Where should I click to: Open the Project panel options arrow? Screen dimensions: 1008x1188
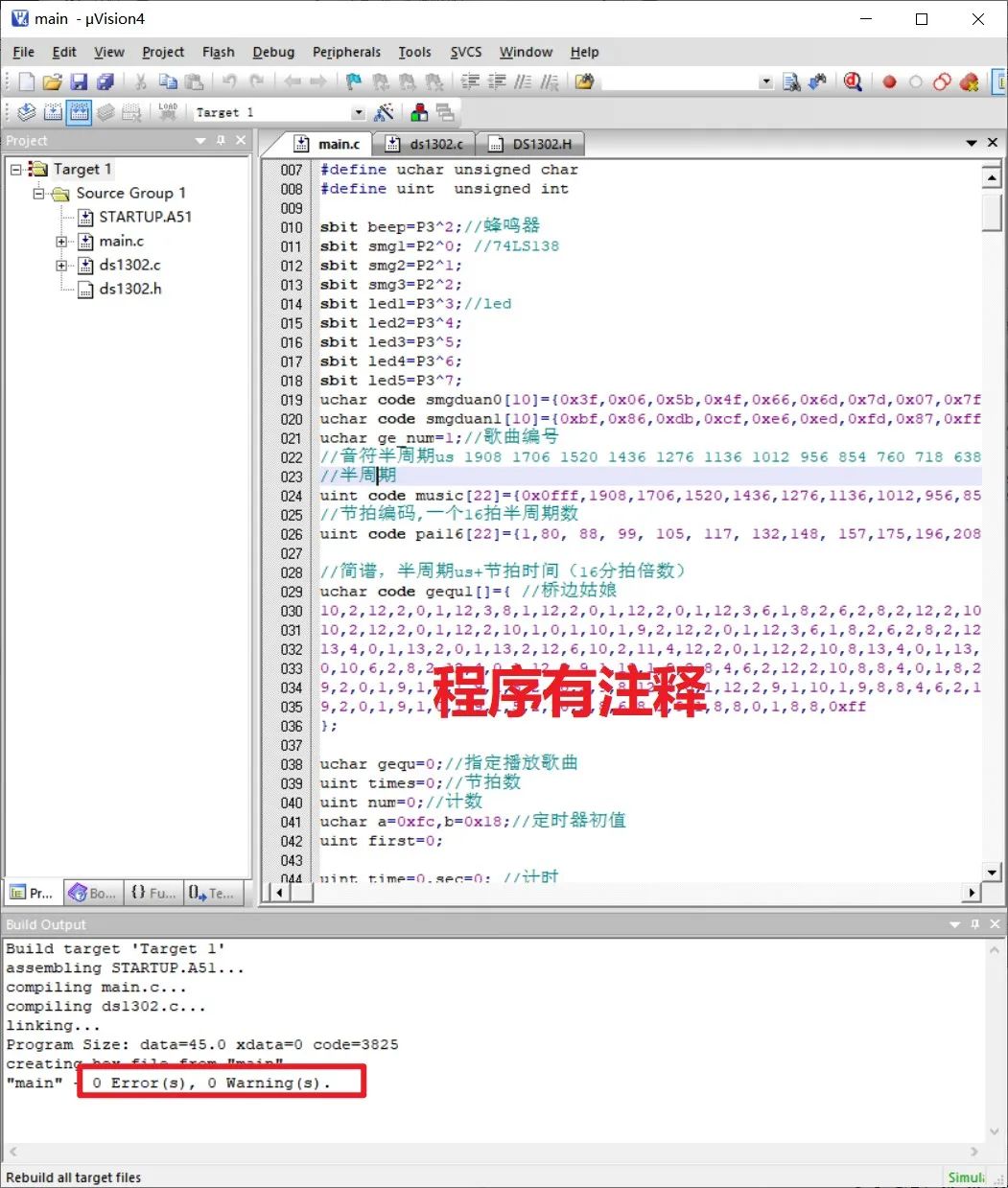coord(200,141)
